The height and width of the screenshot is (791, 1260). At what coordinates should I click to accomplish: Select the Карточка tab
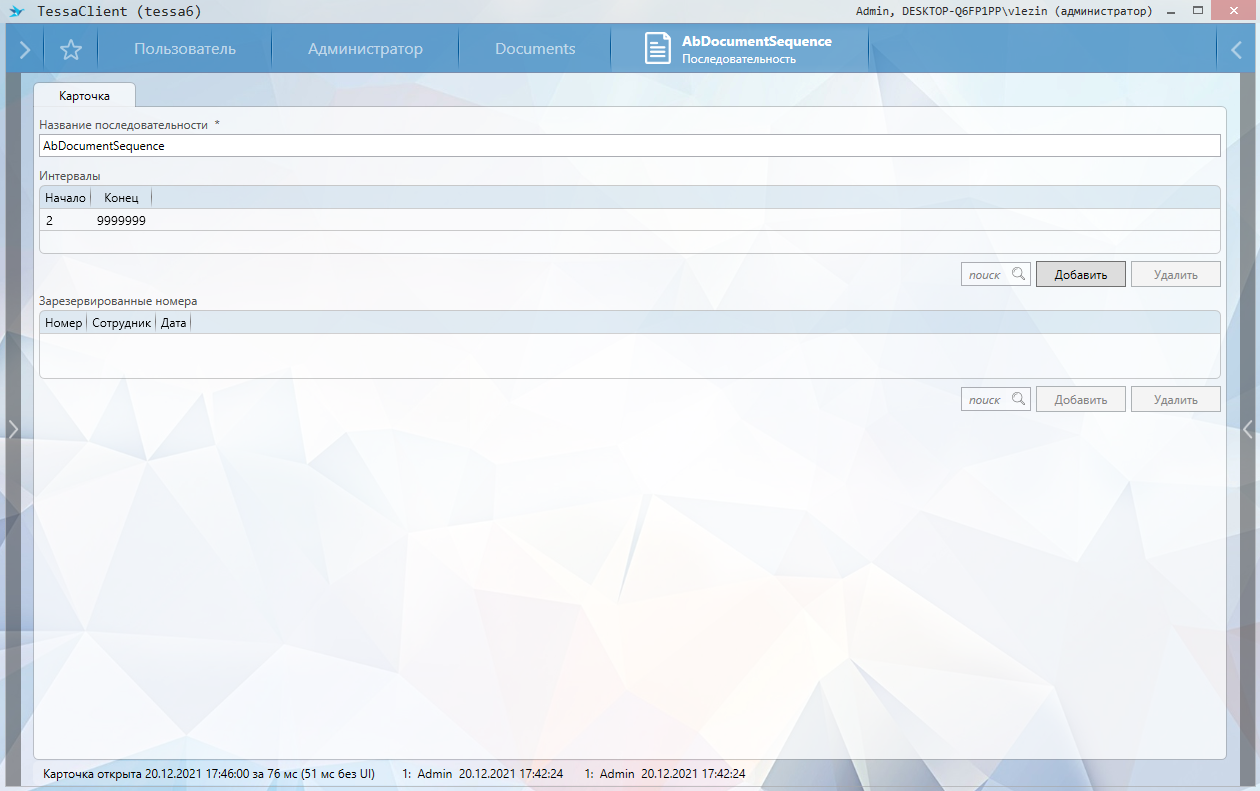point(84,96)
